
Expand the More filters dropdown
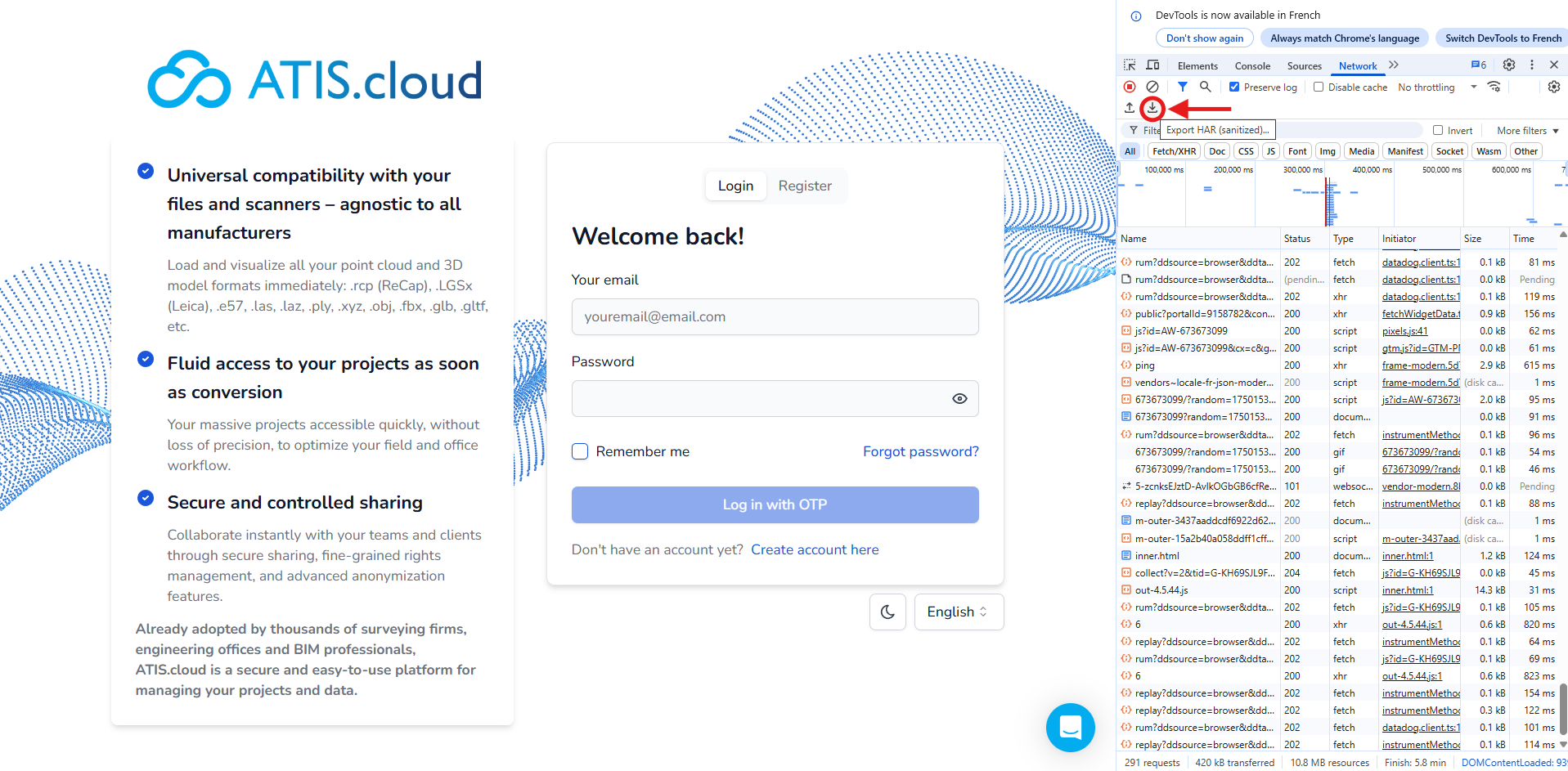click(x=1527, y=131)
